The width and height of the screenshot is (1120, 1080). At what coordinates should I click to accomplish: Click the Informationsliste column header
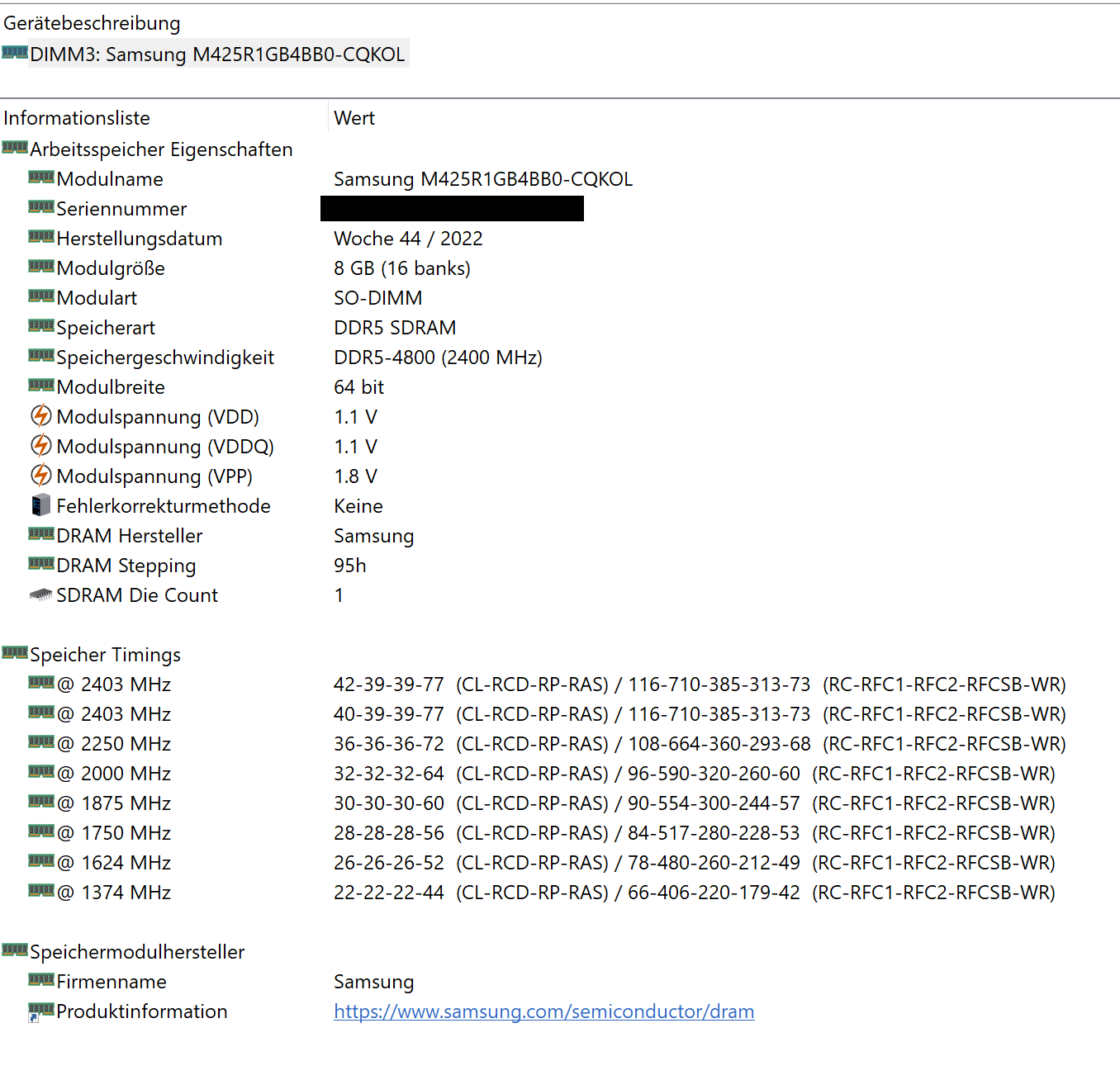pos(77,118)
